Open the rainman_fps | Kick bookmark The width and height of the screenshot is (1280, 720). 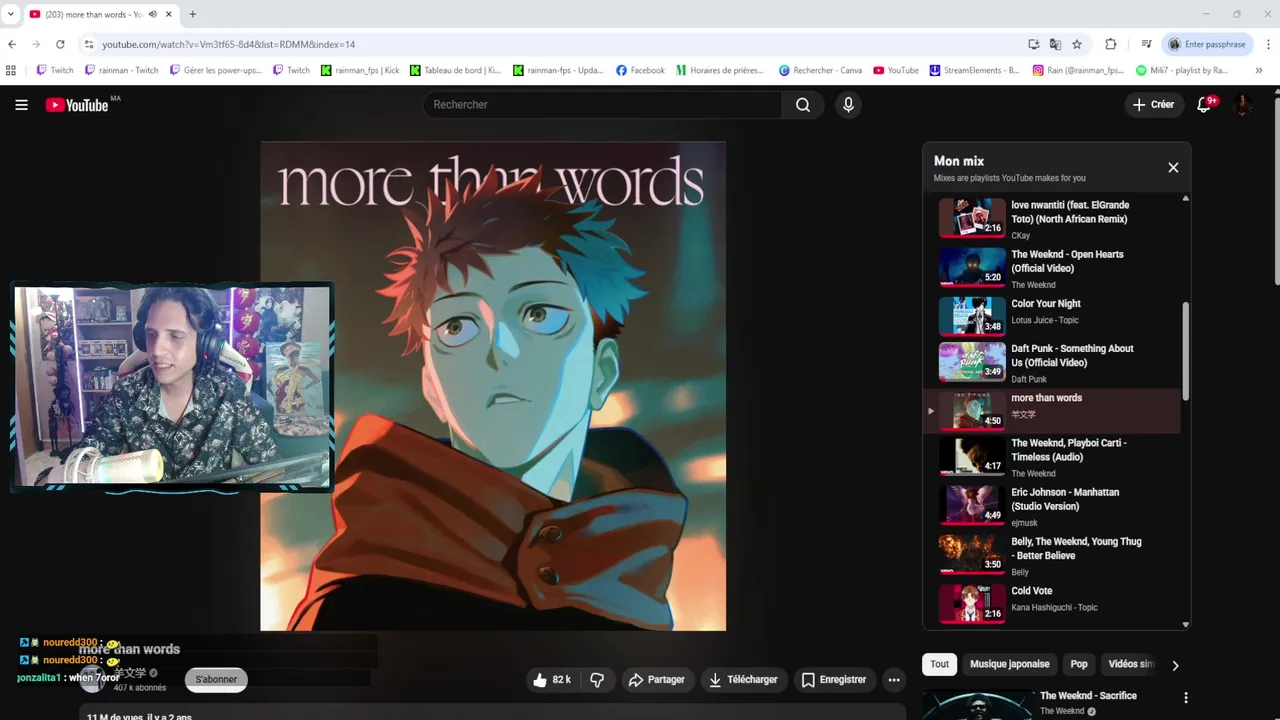360,70
